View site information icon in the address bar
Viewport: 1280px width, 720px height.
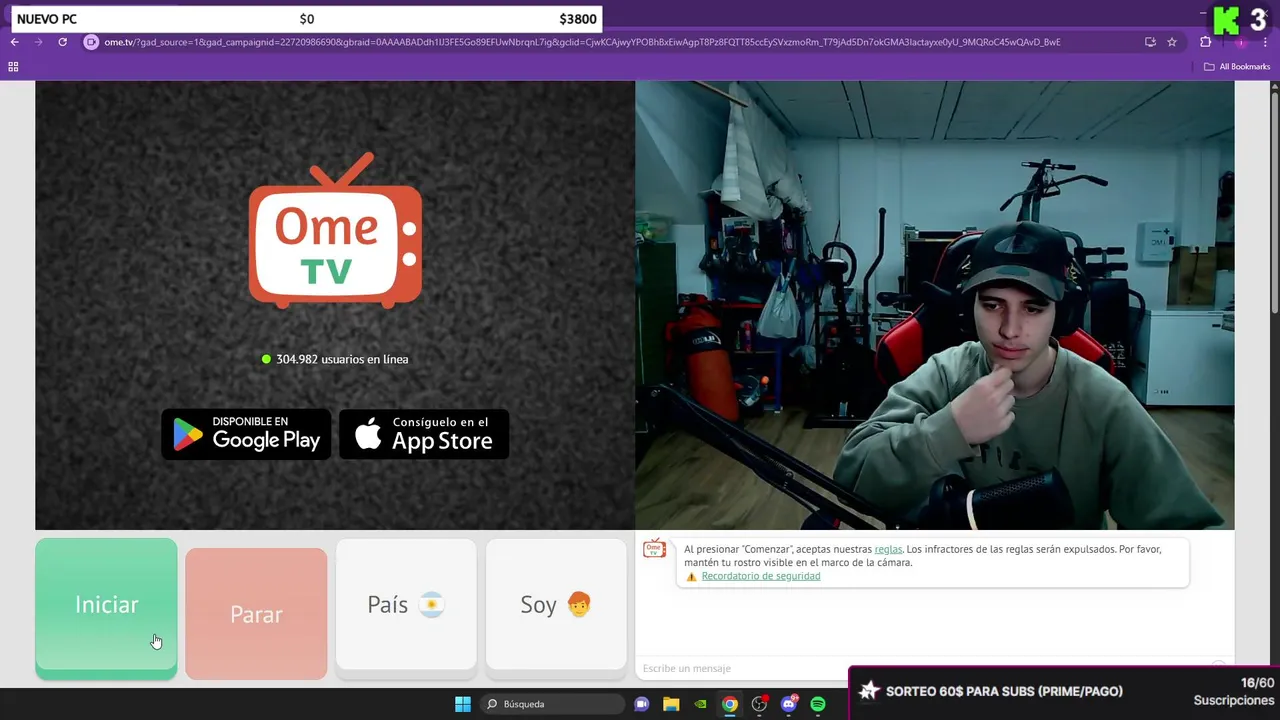pos(91,42)
